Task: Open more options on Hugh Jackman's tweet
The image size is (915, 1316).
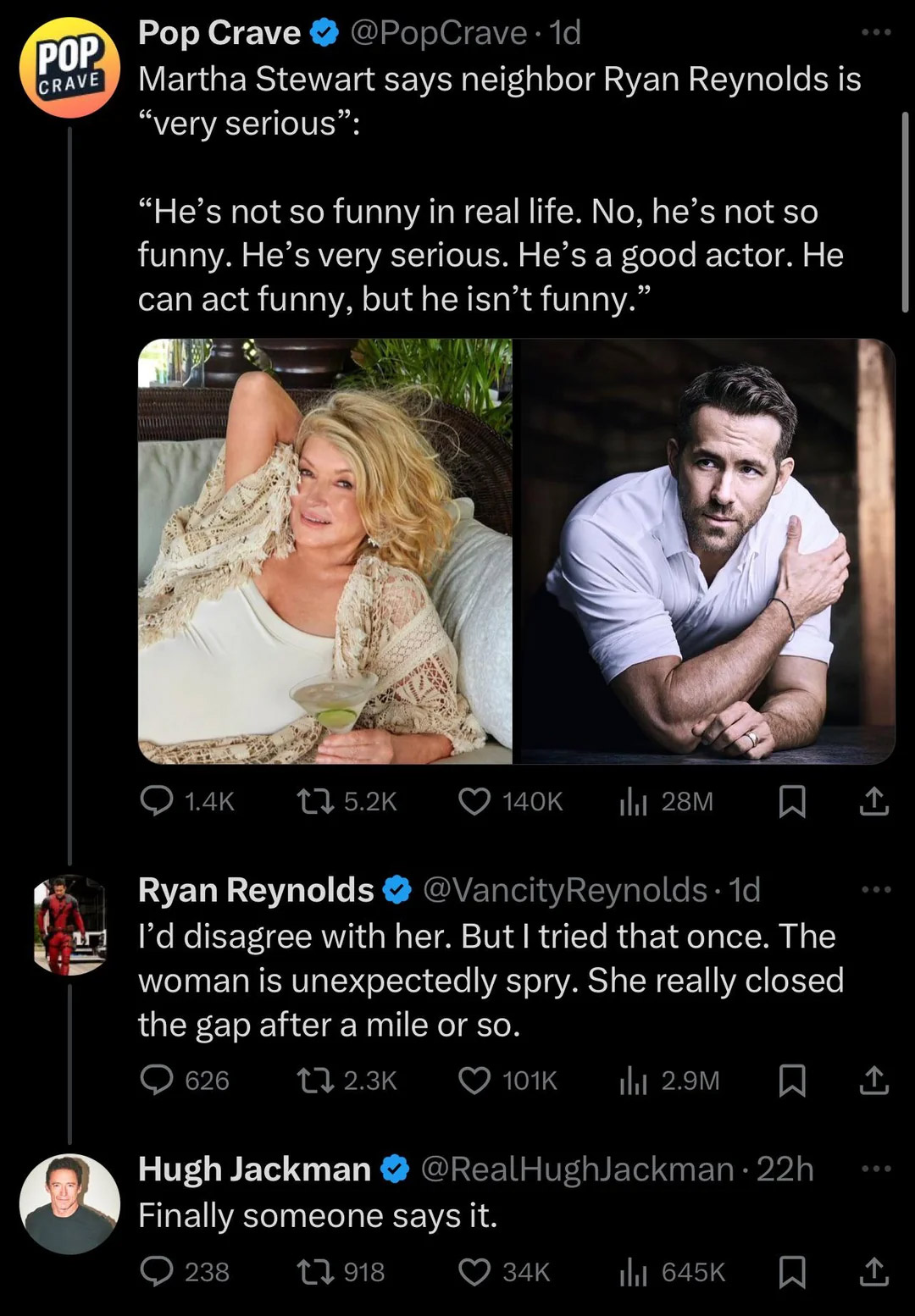Action: pos(875,1169)
